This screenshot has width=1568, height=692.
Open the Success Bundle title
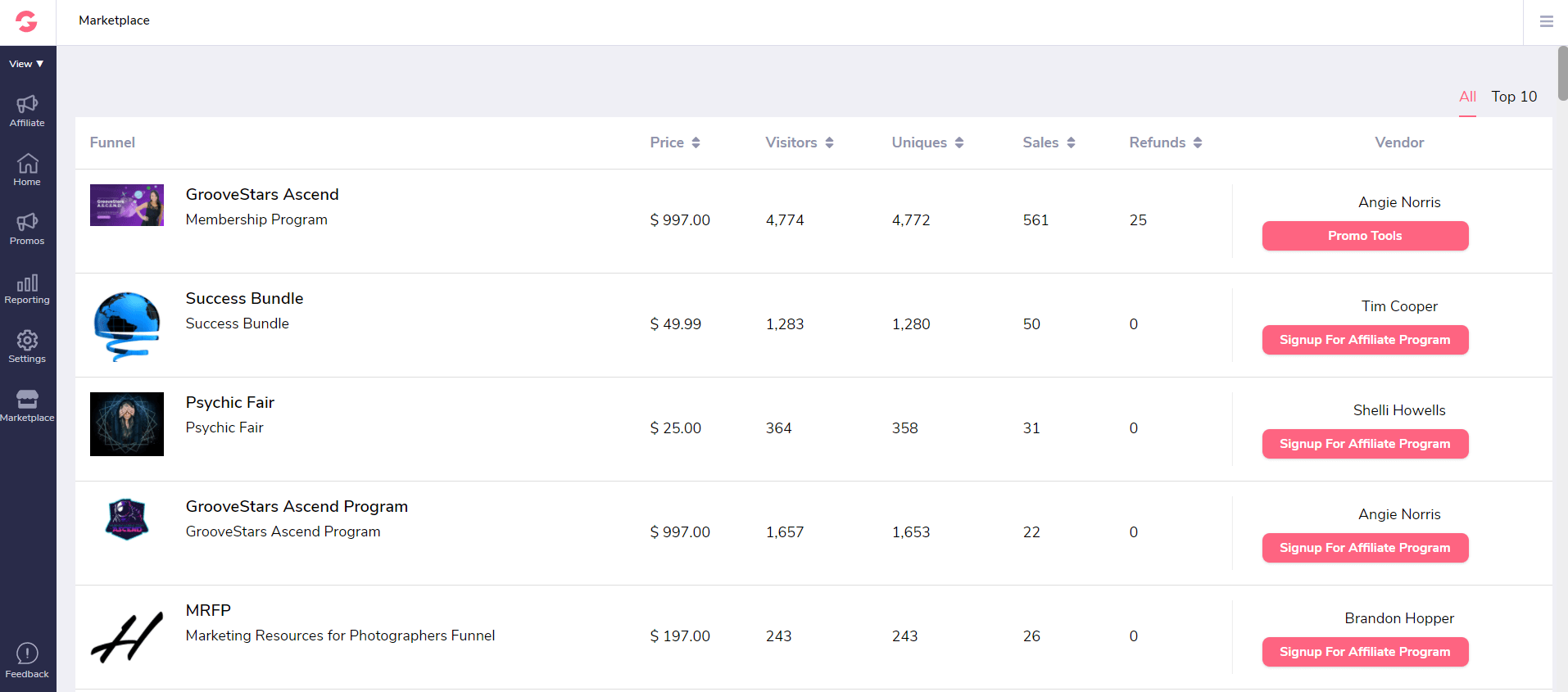[244, 298]
